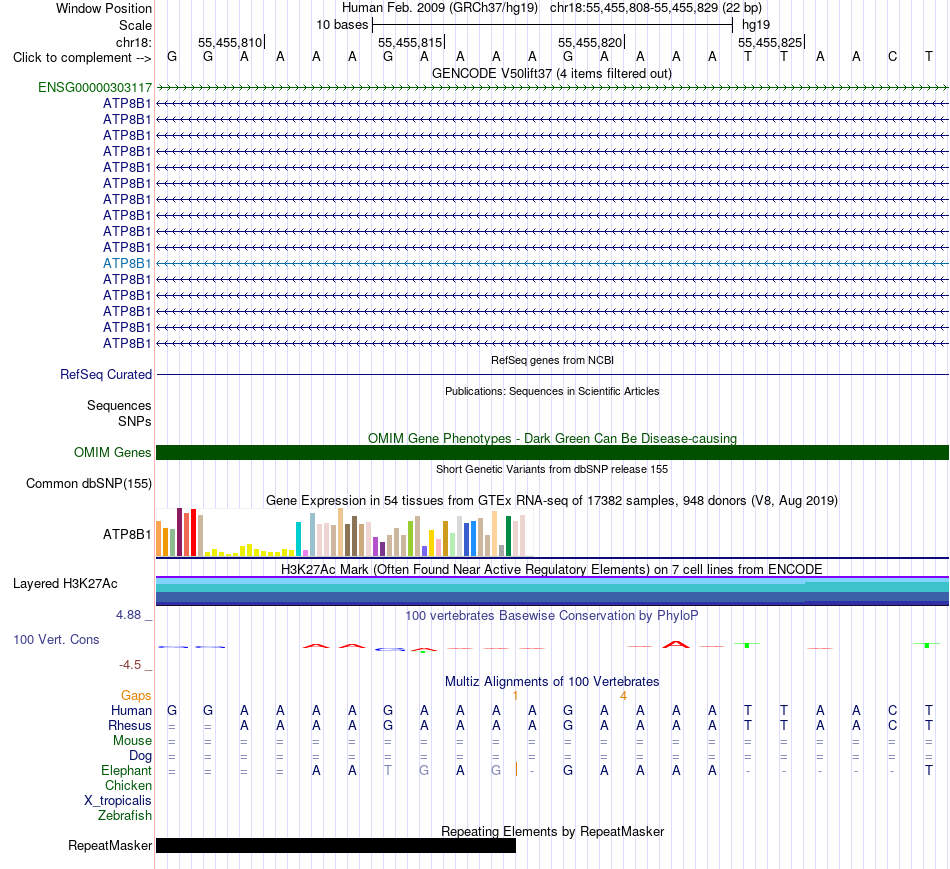This screenshot has height=869, width=950.
Task: Click the tall red A conservation peak
Action: tap(676, 644)
